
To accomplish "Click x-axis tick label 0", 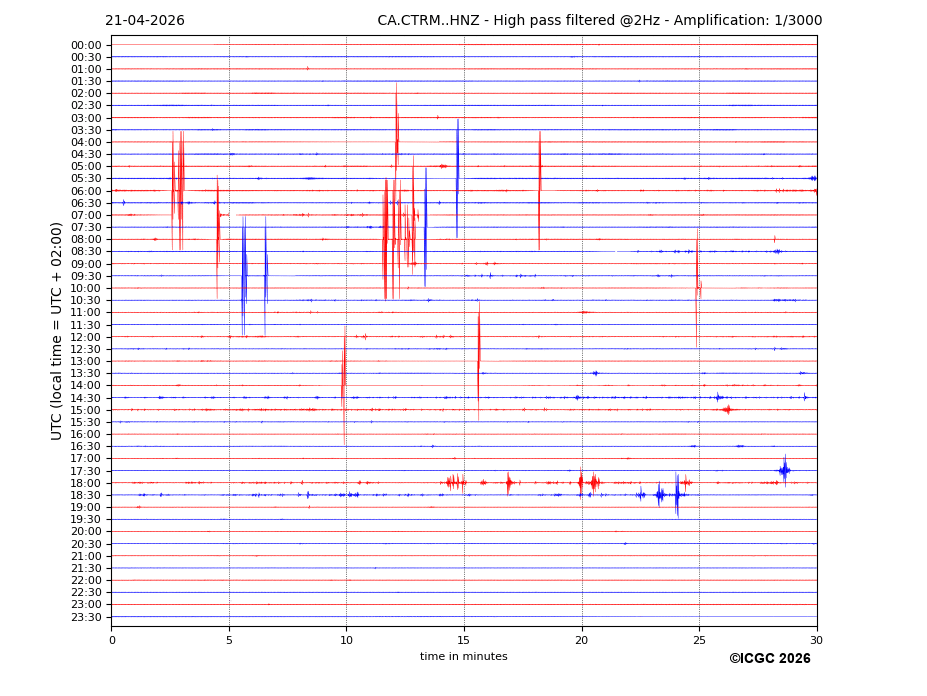I will point(112,640).
